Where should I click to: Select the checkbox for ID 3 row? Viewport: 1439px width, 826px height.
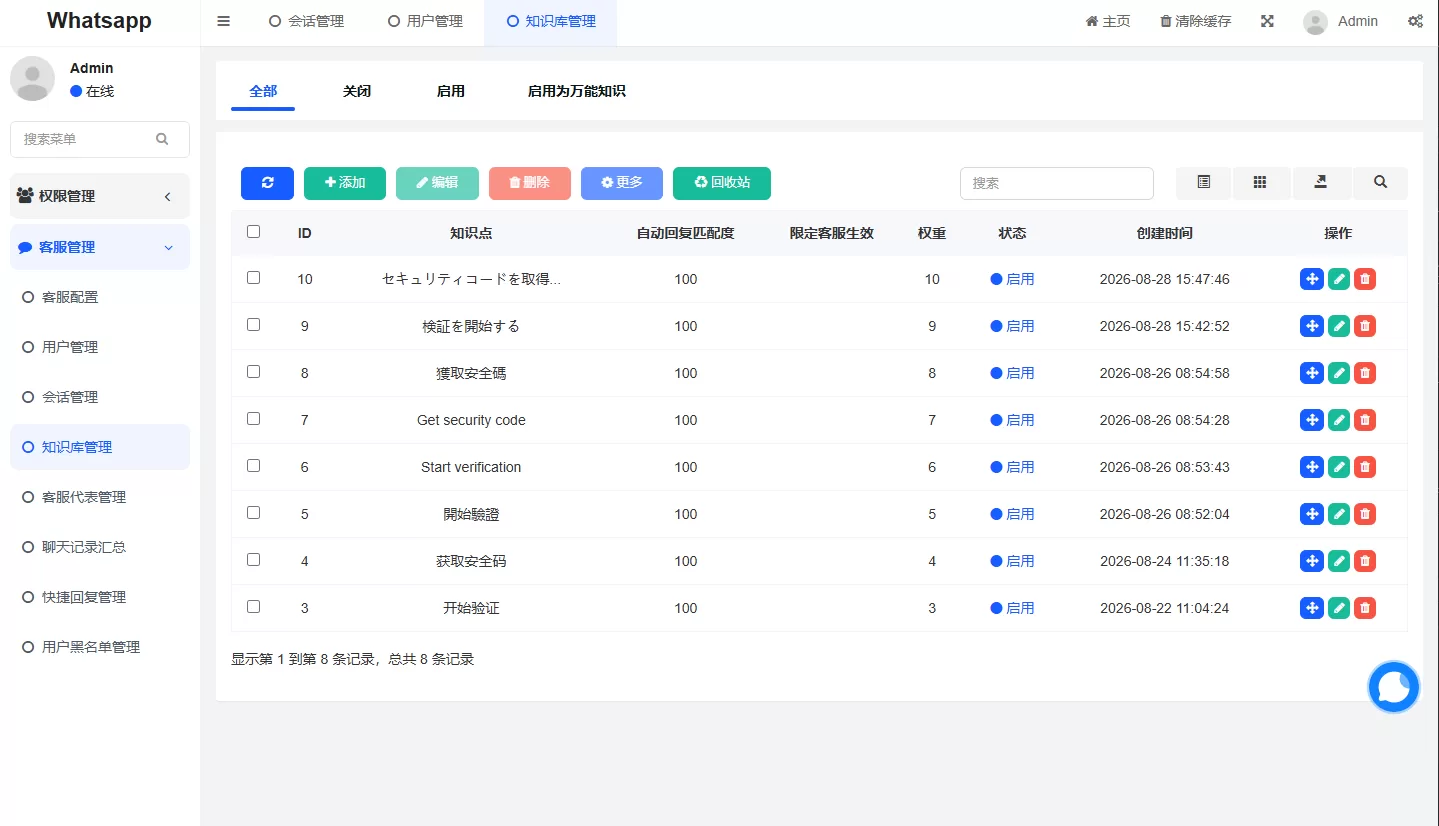pos(253,606)
